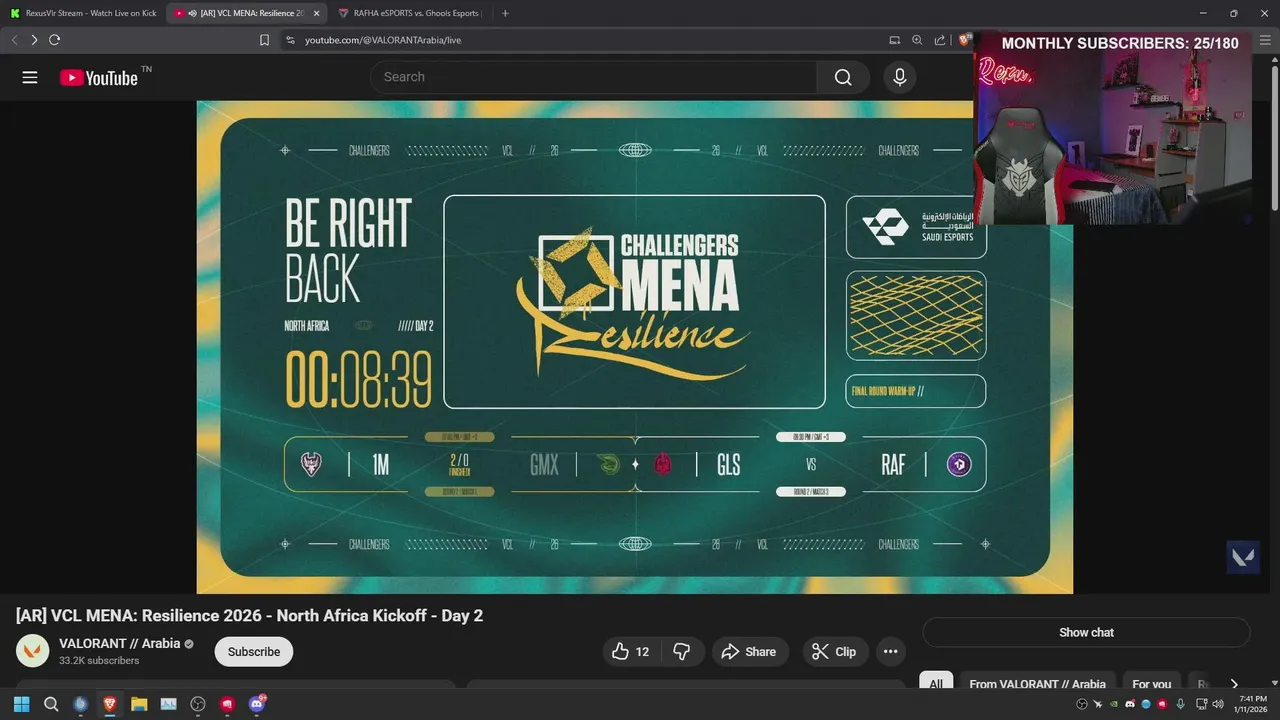Viewport: 1280px width, 720px height.
Task: Open Discord from taskbar
Action: pyautogui.click(x=257, y=704)
